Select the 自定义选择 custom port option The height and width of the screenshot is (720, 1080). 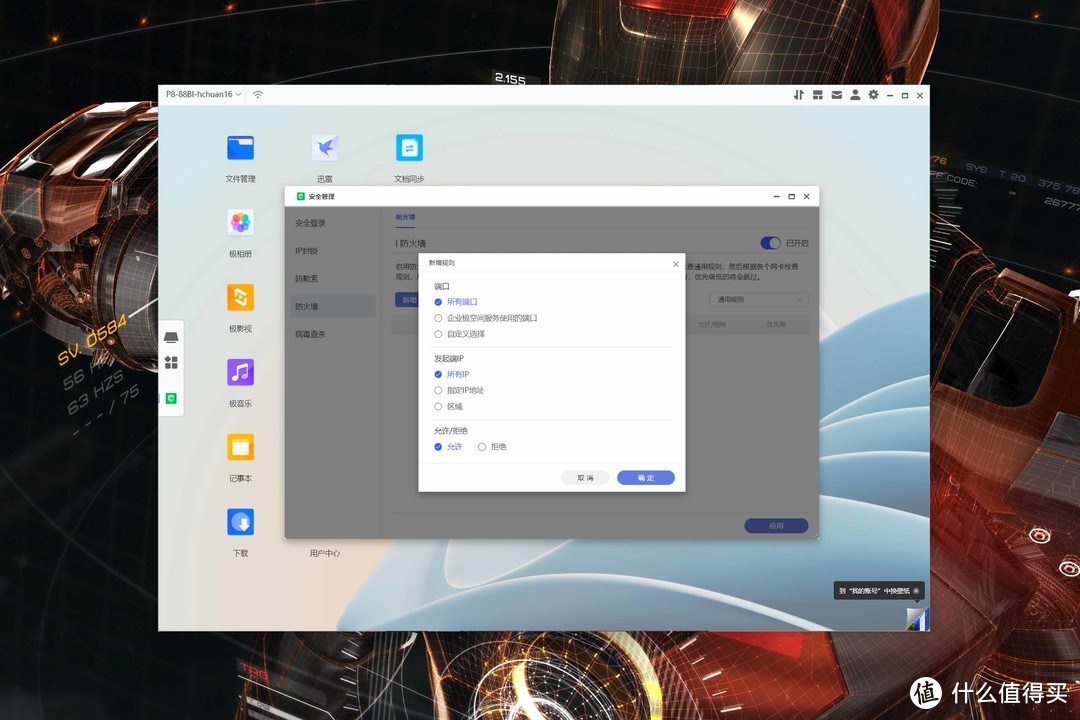[438, 334]
